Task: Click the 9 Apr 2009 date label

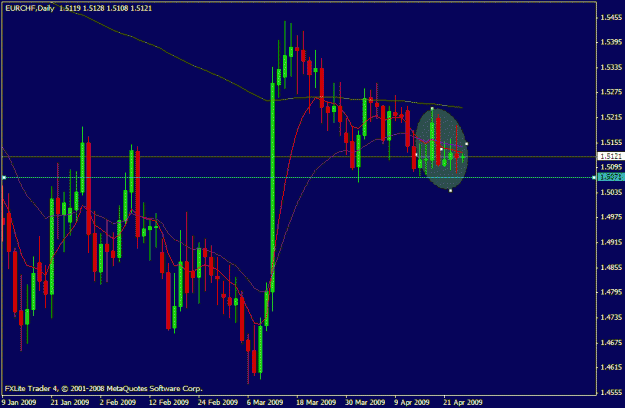Action: point(412,402)
